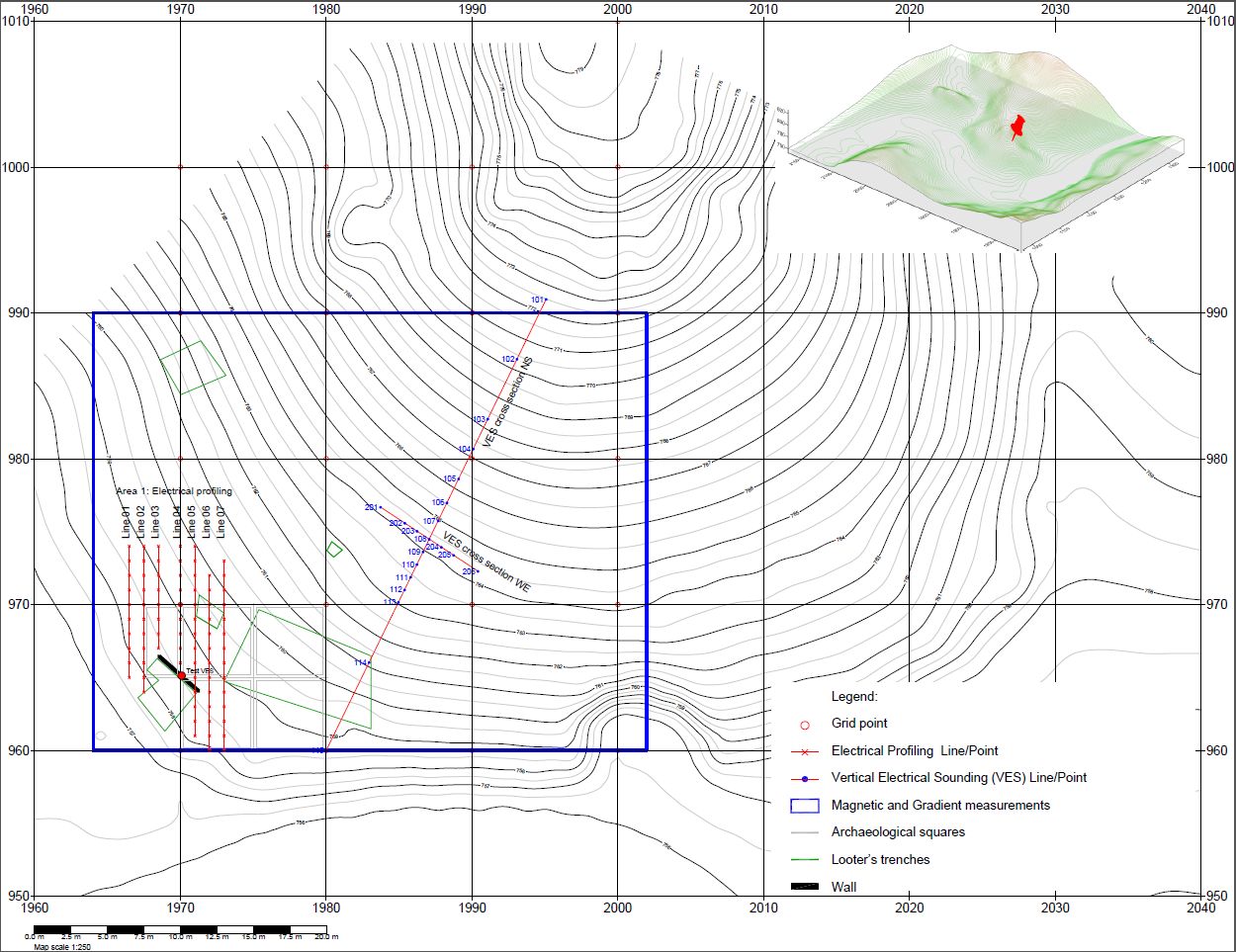
Task: Click the red Grid point legend symbol
Action: pos(805,725)
